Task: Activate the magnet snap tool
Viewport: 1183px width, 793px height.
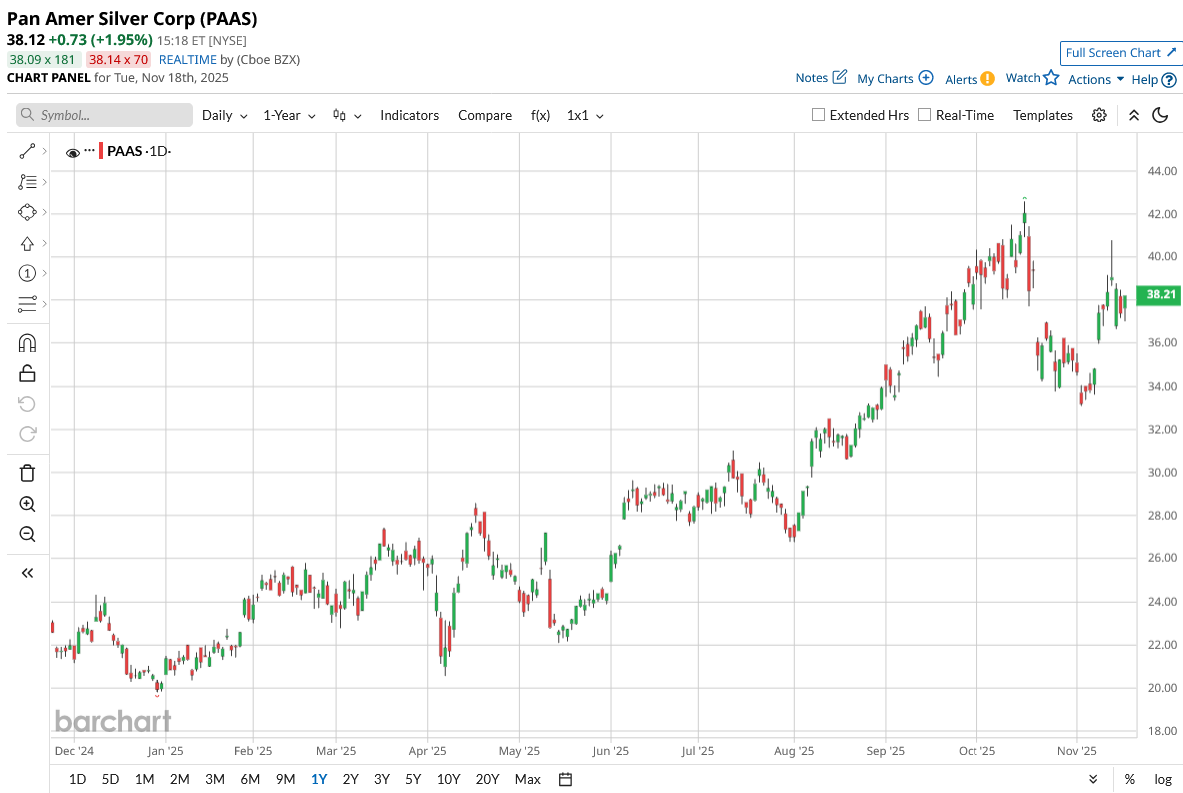Action: [x=27, y=343]
